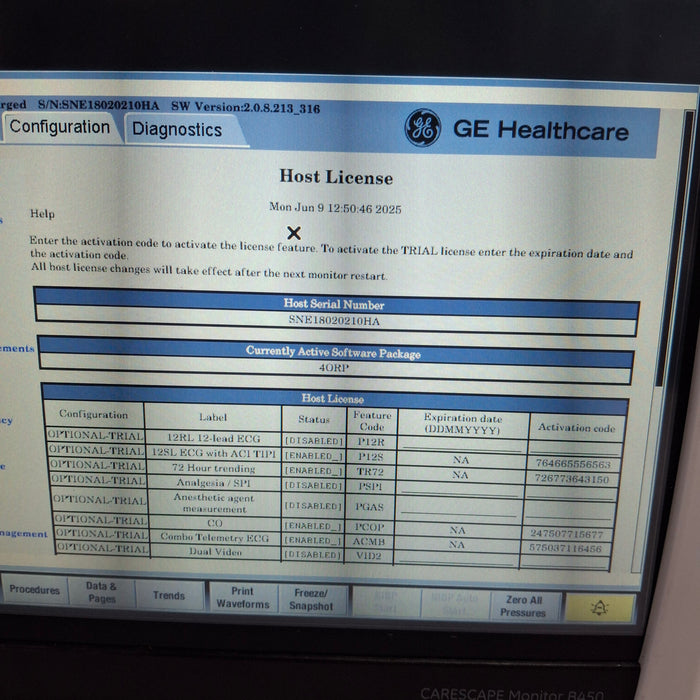Click activation code 726773643150
700x700 pixels.
coord(572,479)
